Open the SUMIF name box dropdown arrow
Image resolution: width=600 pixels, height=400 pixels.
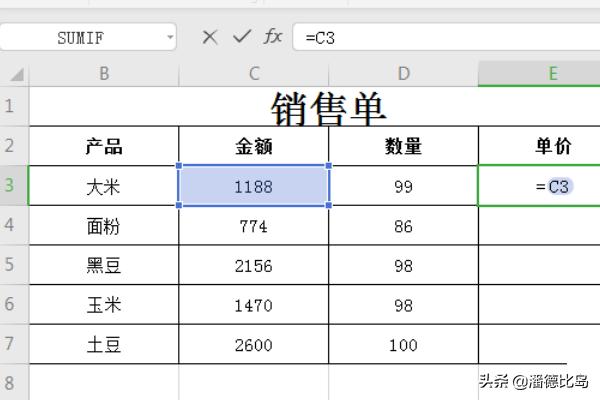point(170,37)
